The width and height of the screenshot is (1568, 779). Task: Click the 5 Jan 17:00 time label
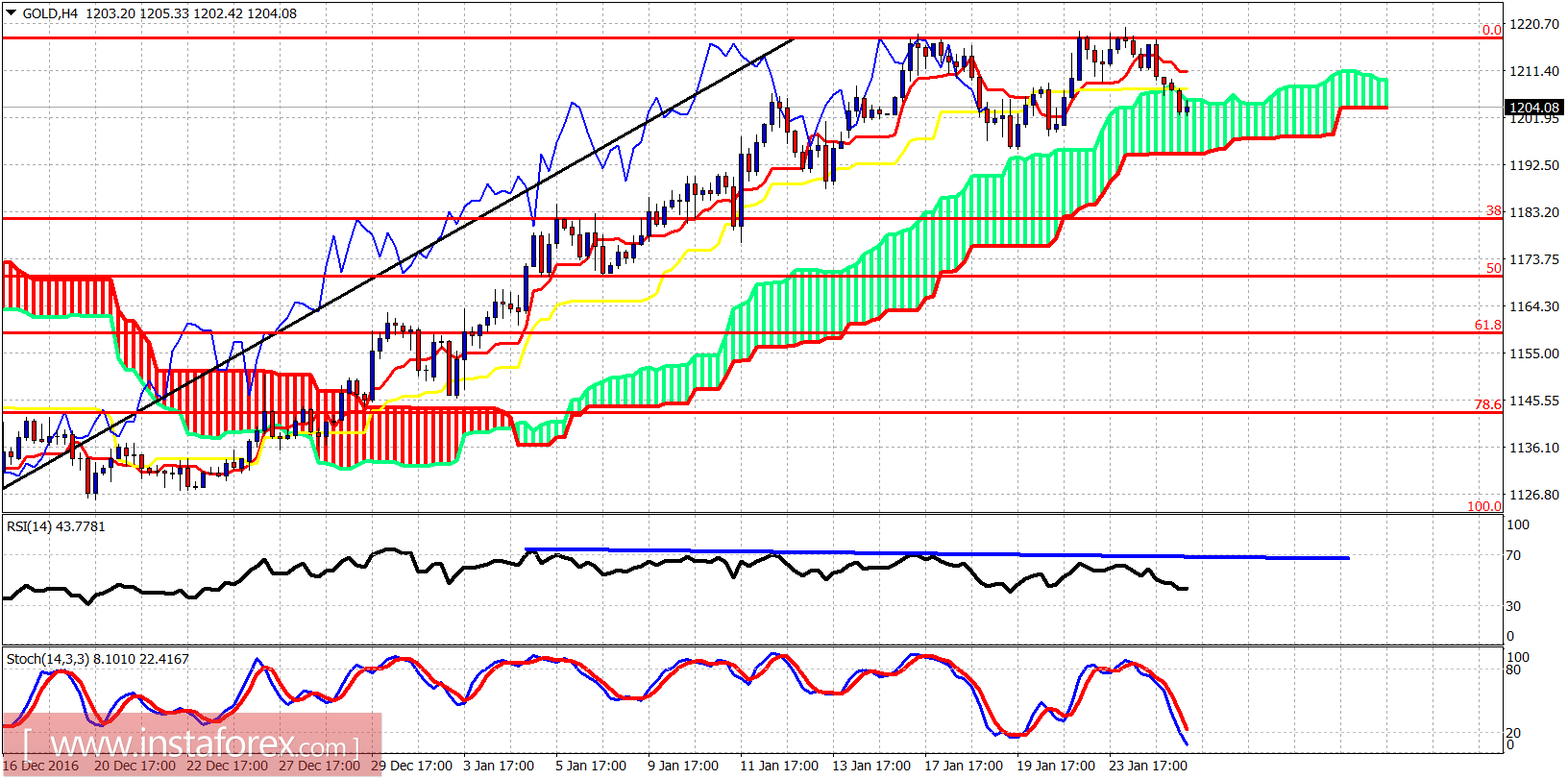click(x=591, y=766)
